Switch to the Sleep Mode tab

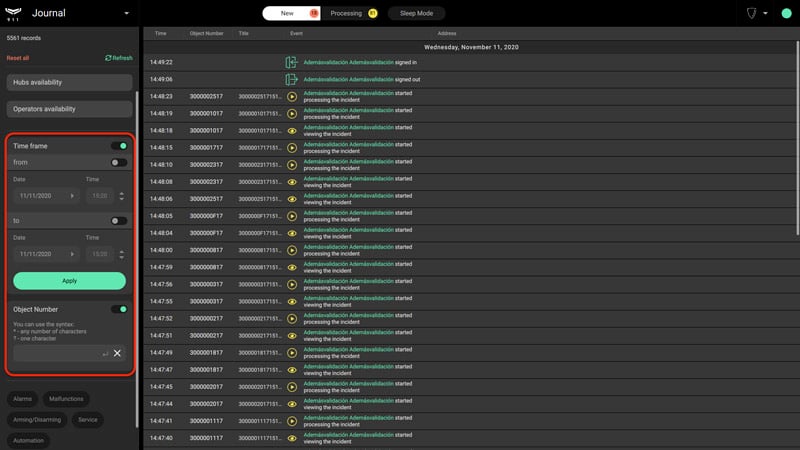pyautogui.click(x=416, y=13)
